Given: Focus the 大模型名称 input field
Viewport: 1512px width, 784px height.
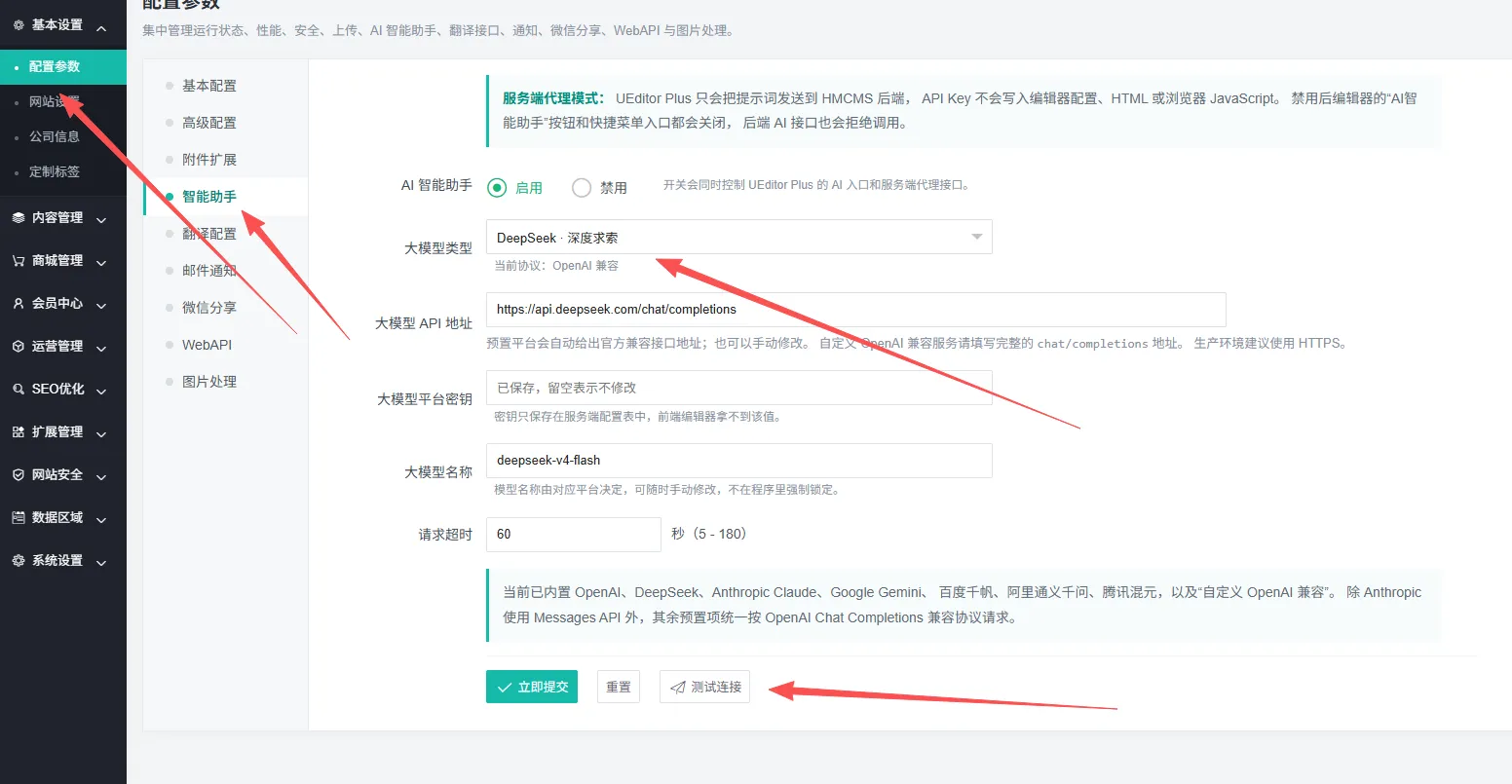Looking at the screenshot, I should pyautogui.click(x=739, y=461).
